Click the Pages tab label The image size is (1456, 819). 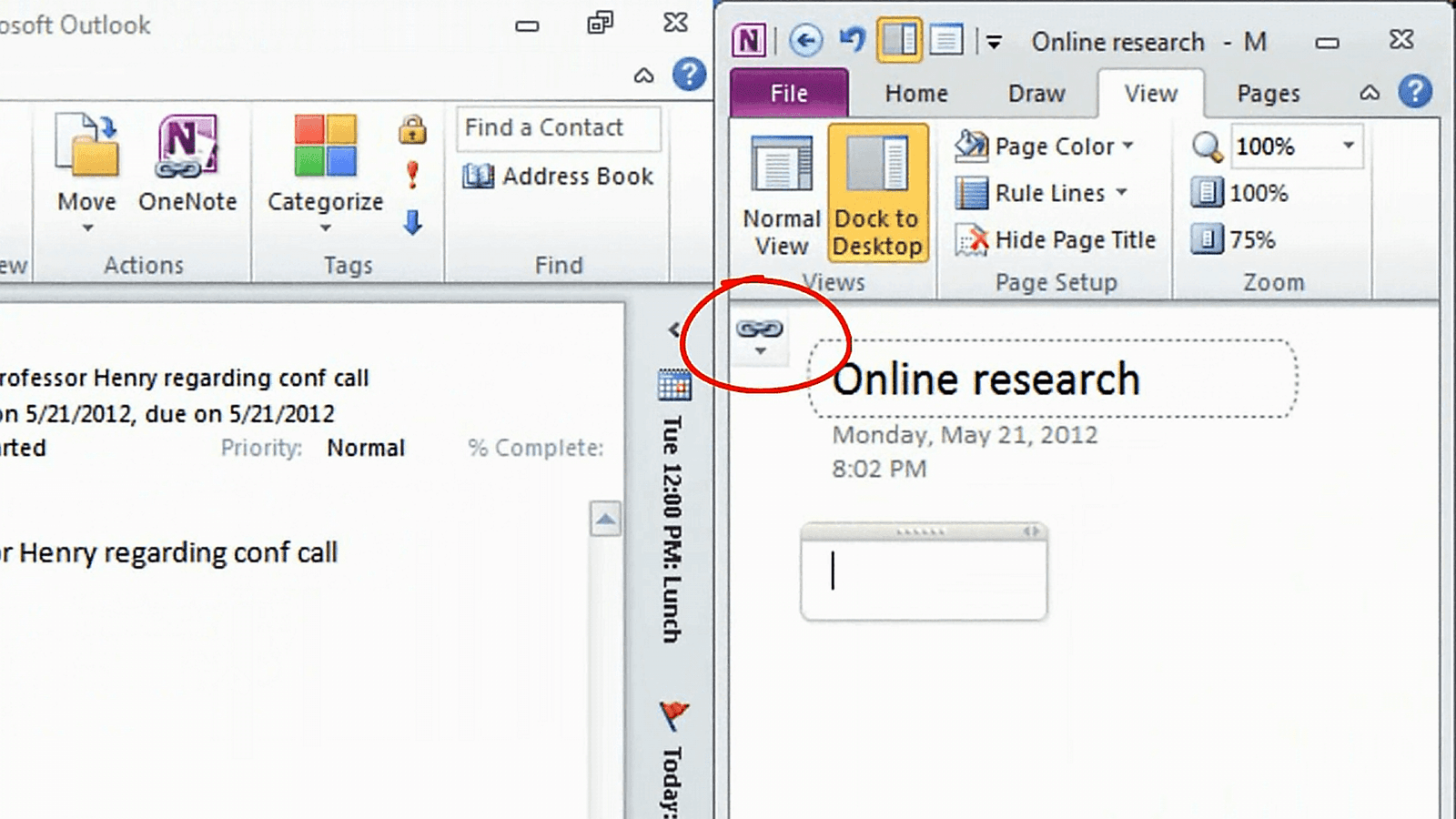coord(1267,93)
